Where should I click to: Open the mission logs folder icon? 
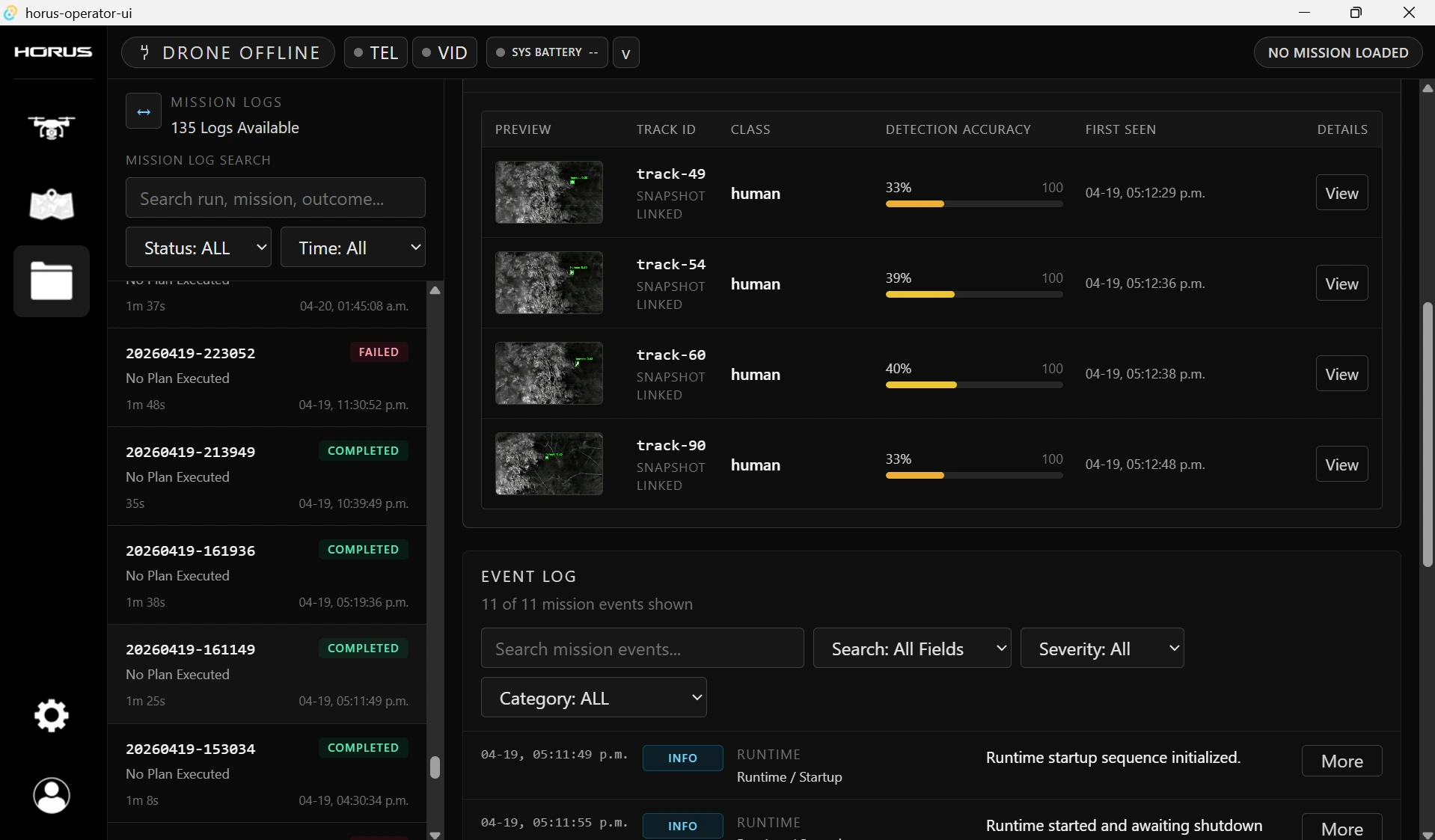pos(52,281)
